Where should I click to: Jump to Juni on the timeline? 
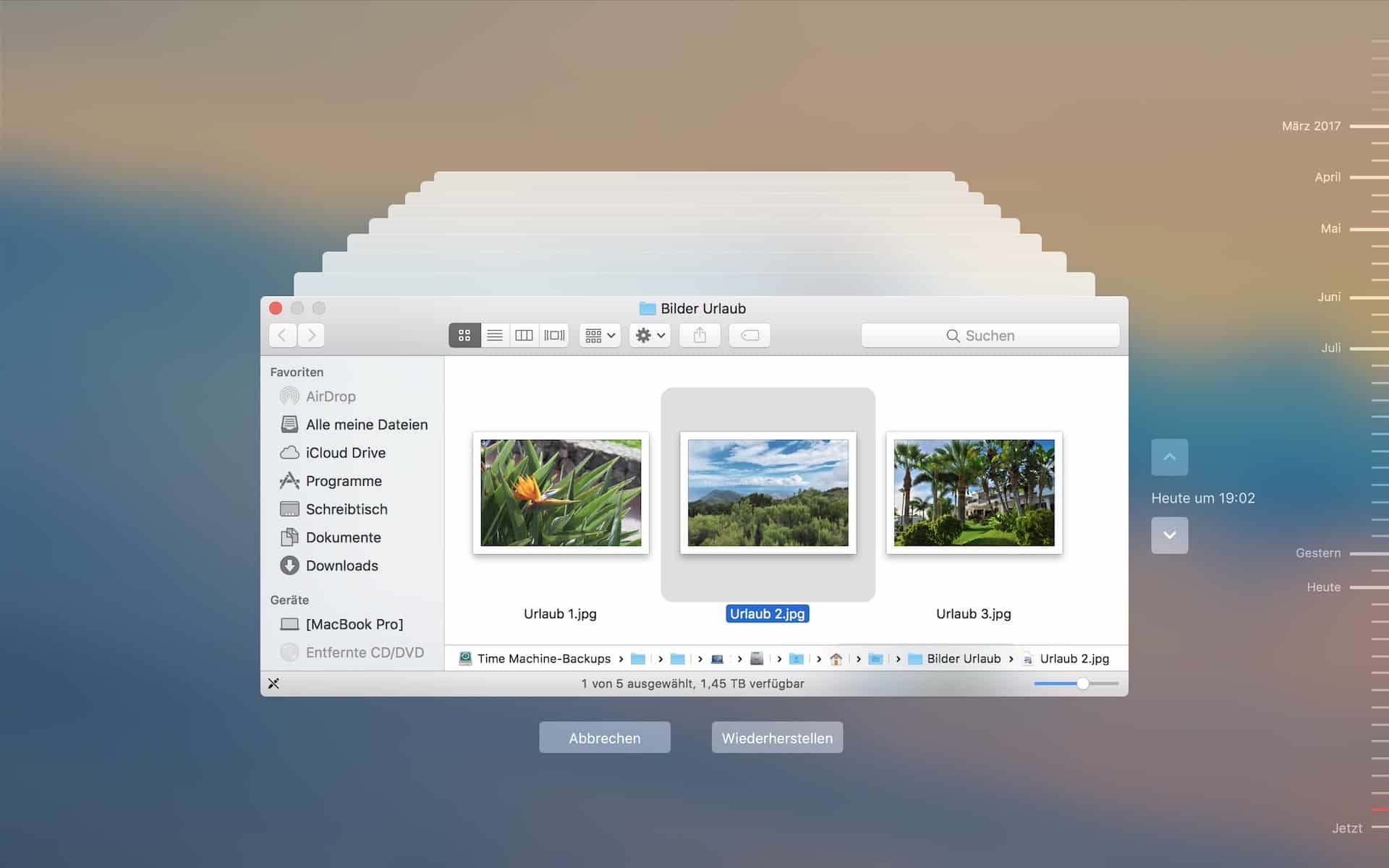point(1329,297)
